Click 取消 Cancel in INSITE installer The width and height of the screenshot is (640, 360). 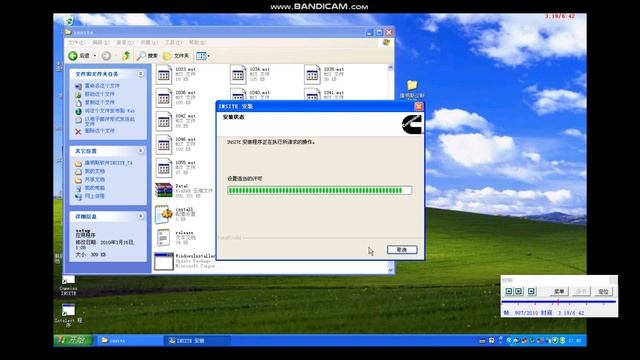pyautogui.click(x=402, y=250)
